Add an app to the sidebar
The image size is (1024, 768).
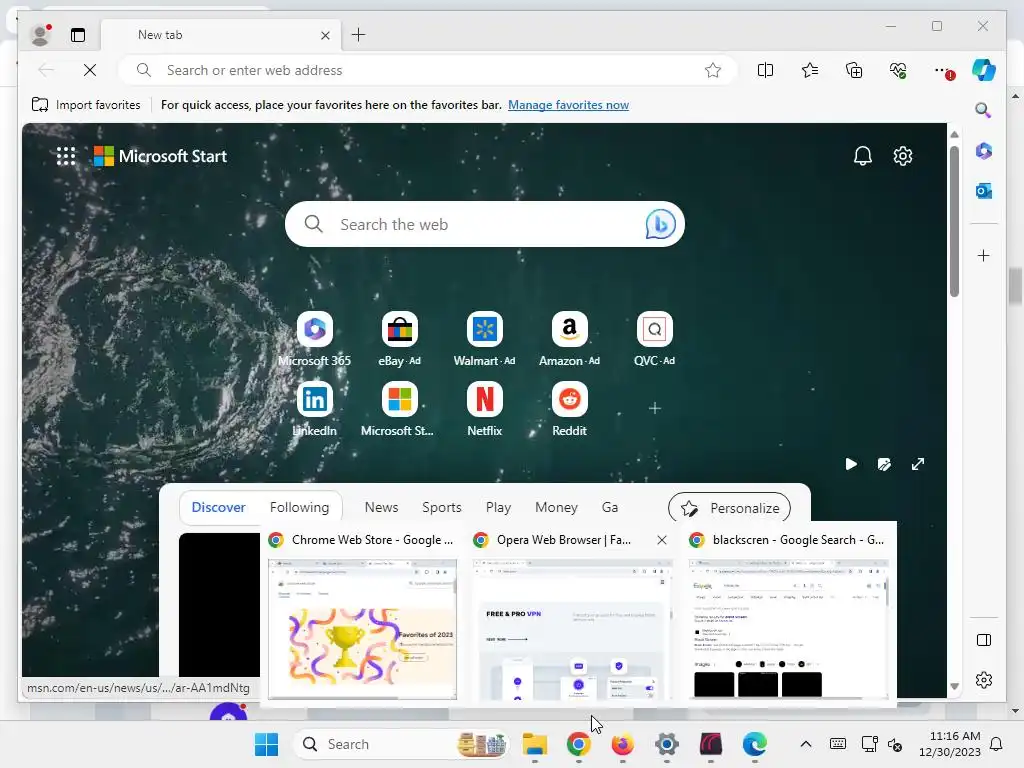984,255
